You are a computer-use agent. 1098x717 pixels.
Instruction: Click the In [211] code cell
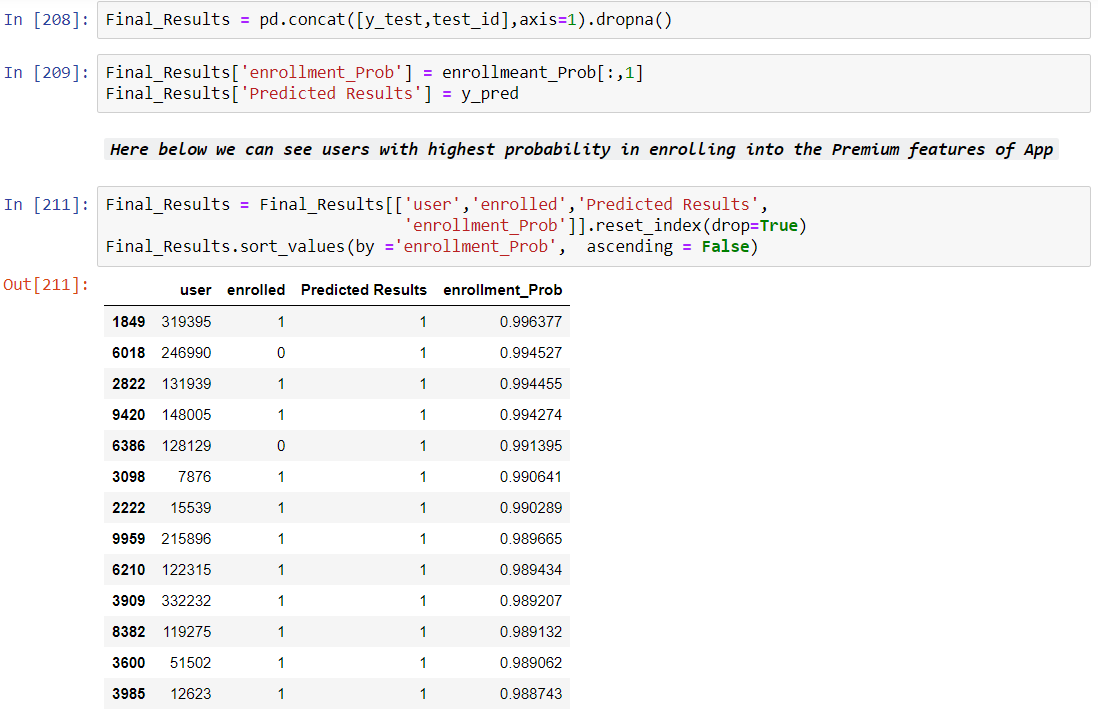(593, 225)
